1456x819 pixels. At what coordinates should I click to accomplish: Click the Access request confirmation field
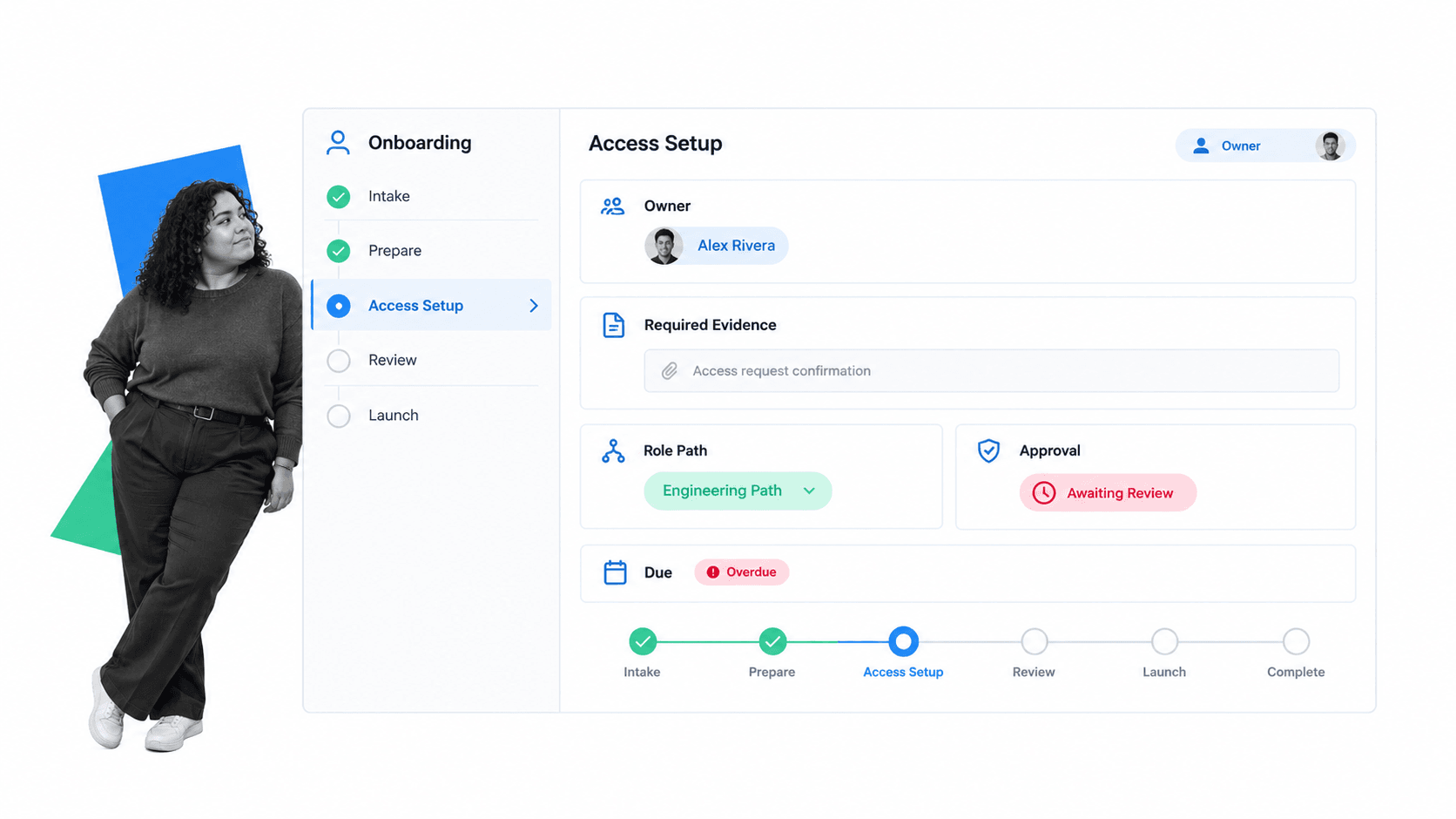pos(991,371)
